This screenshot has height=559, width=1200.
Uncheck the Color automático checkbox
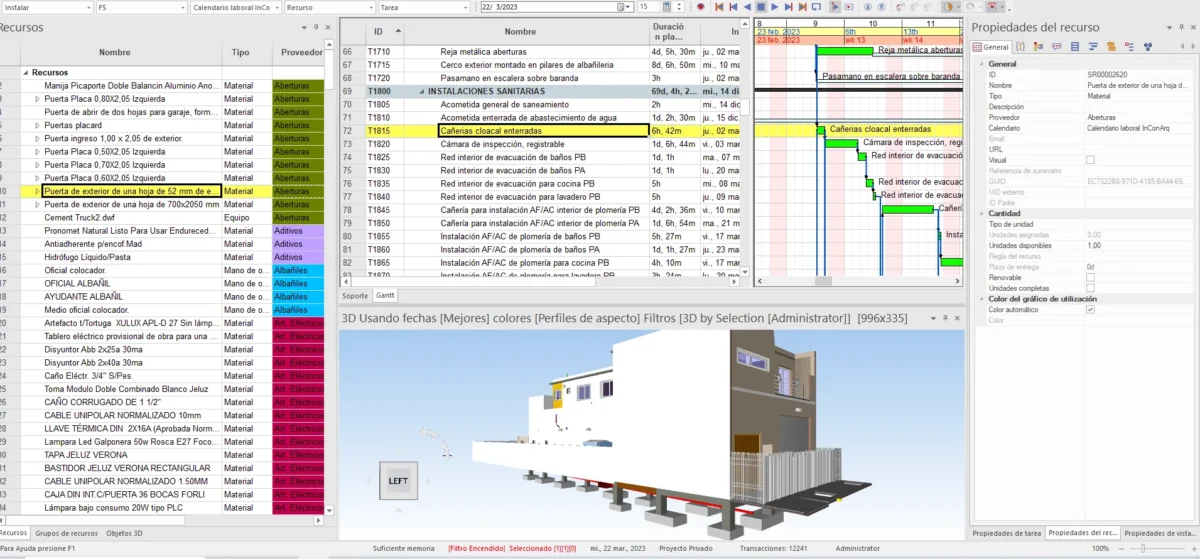pyautogui.click(x=1090, y=310)
